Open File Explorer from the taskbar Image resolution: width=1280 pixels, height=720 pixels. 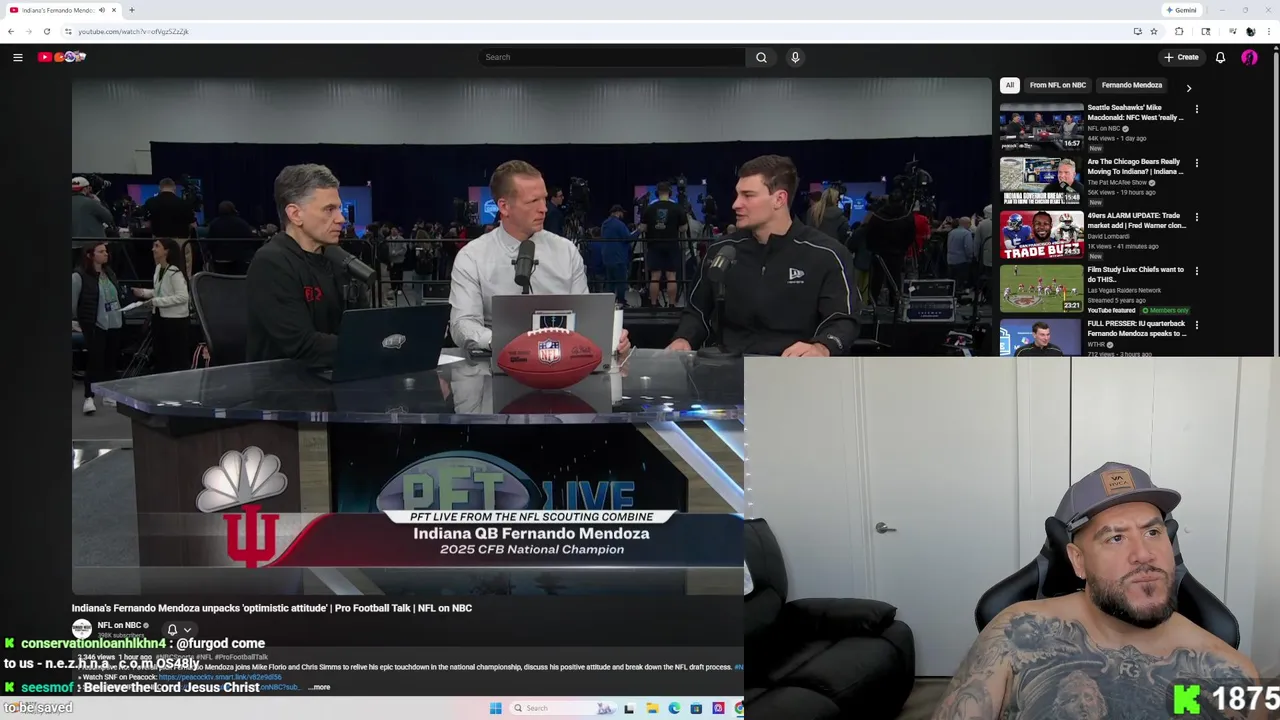point(652,708)
